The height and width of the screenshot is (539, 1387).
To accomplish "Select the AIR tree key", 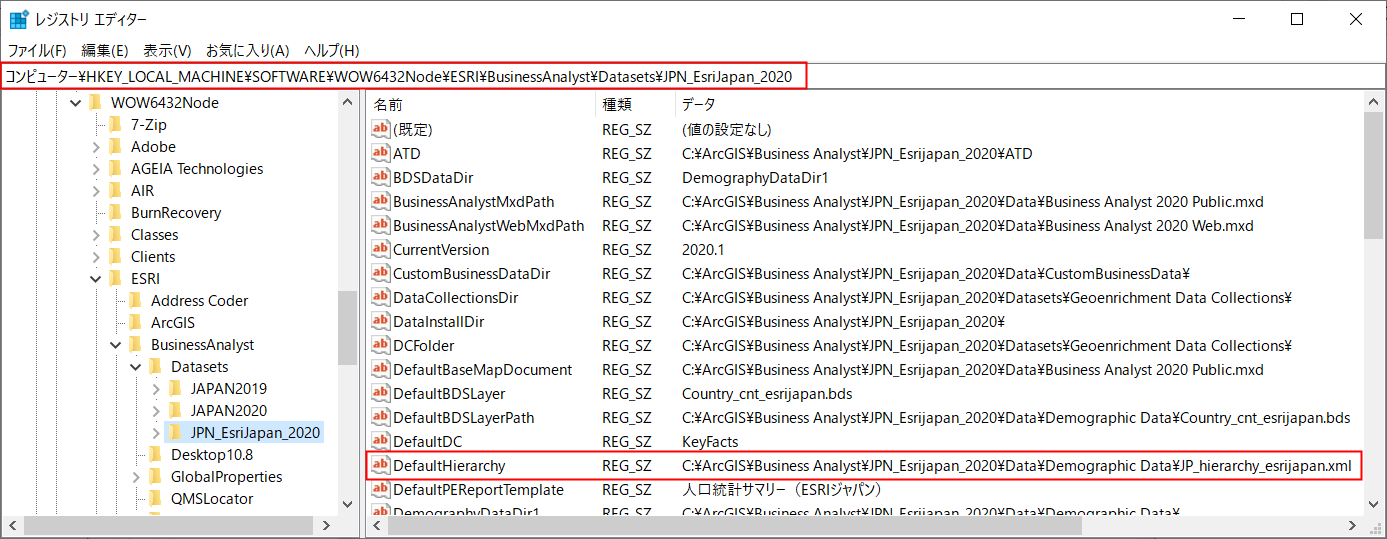I will (142, 190).
